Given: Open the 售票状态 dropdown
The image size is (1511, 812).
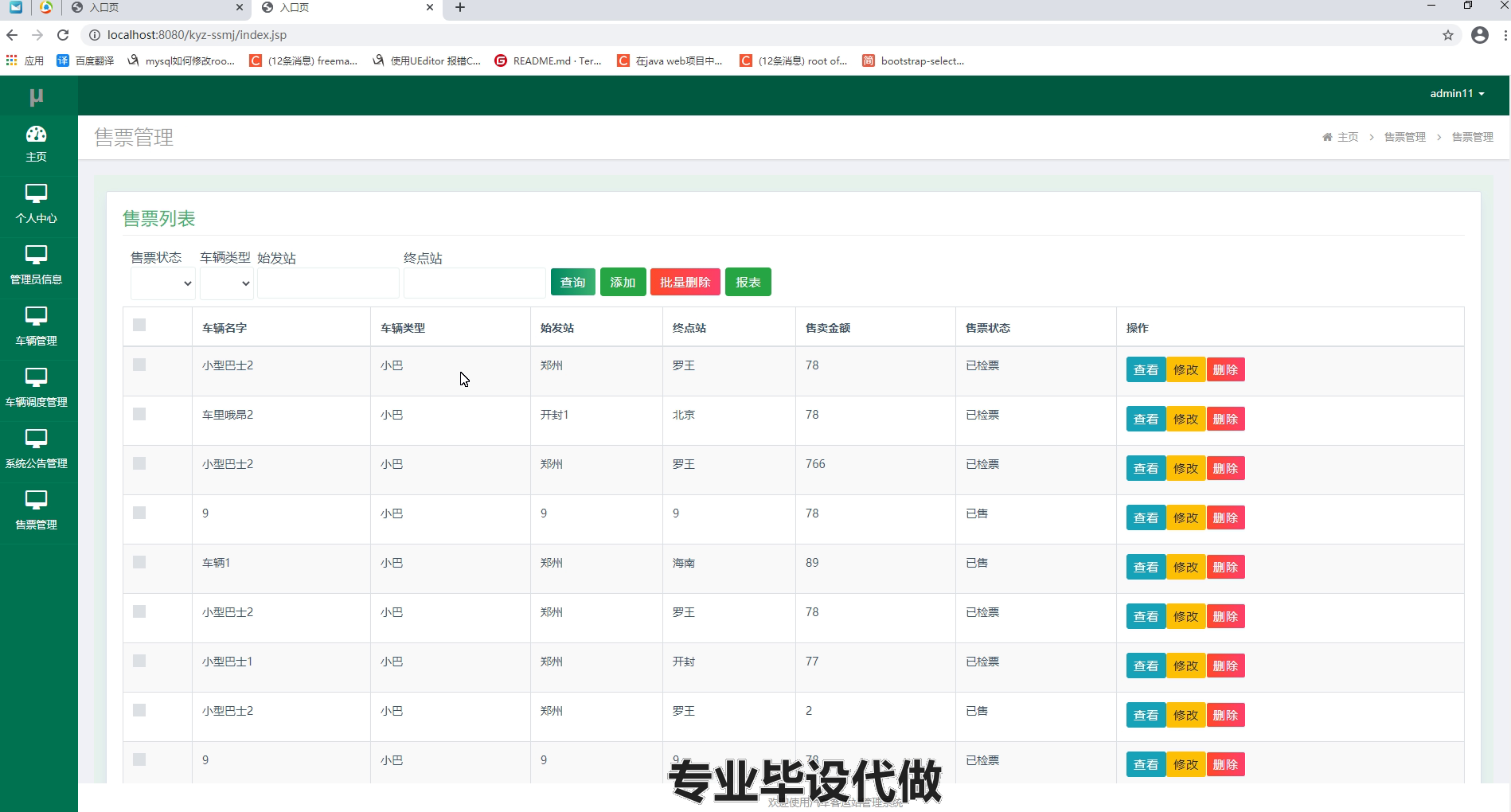Looking at the screenshot, I should click(163, 283).
